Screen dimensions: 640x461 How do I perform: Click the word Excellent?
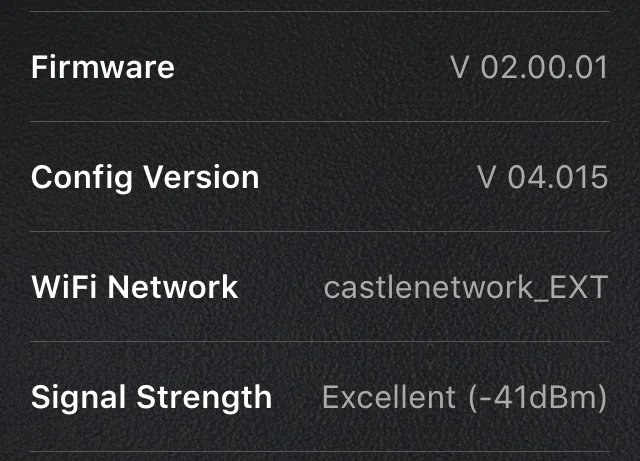[x=389, y=397]
